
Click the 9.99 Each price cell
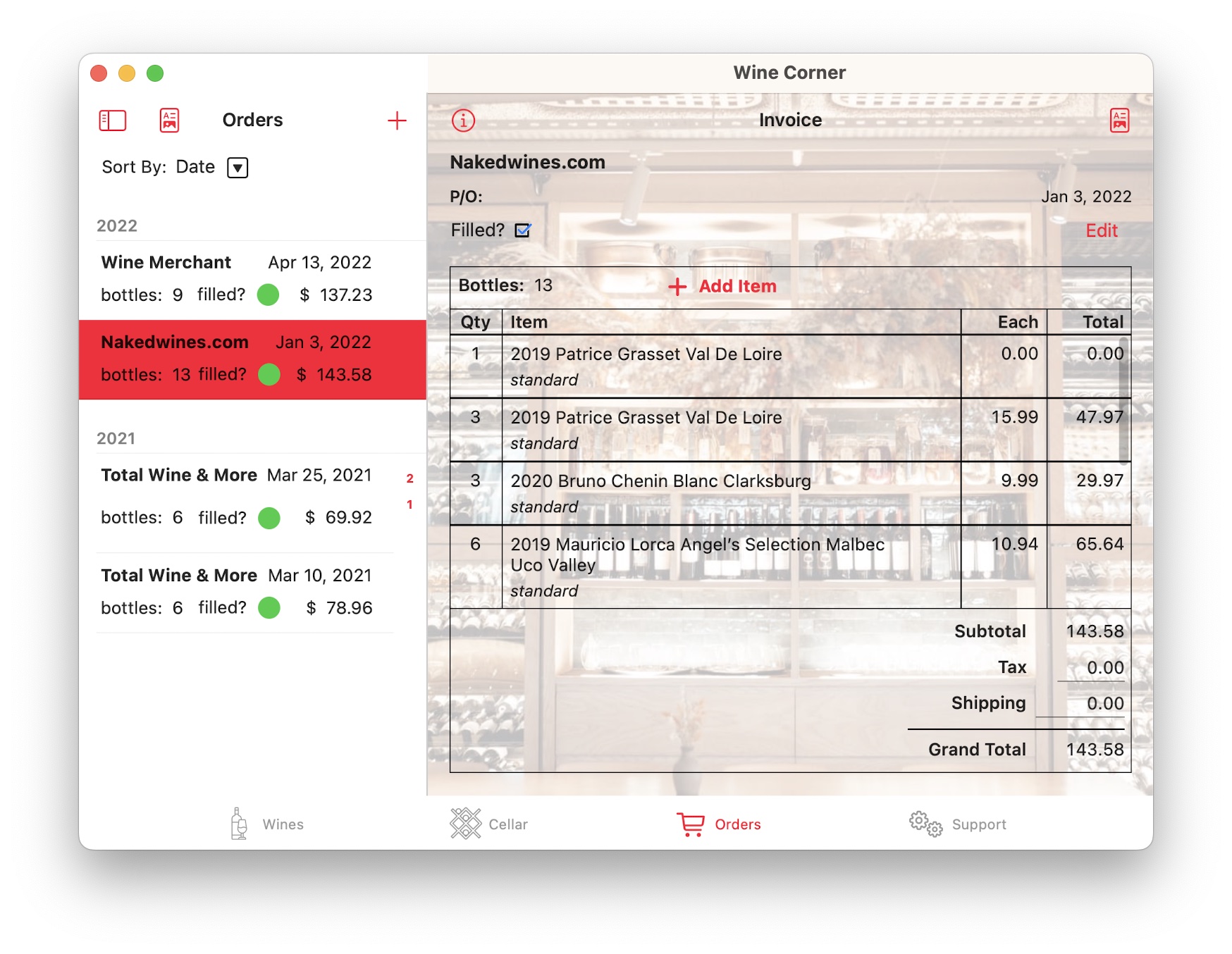(x=1019, y=481)
